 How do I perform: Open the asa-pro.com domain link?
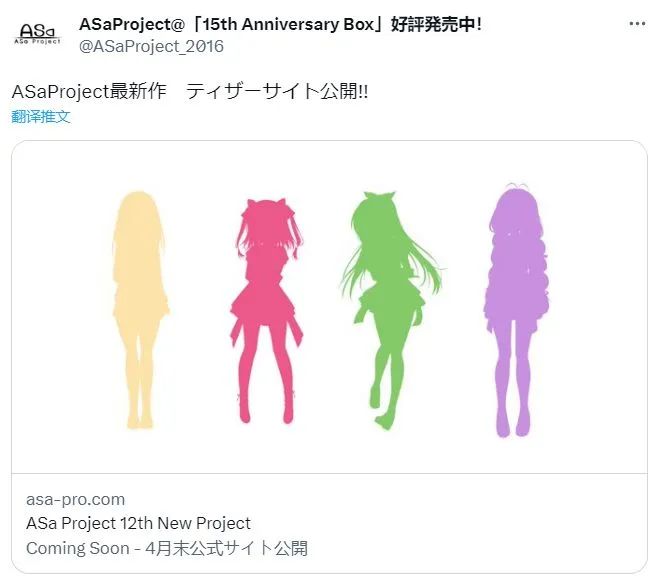pos(76,499)
